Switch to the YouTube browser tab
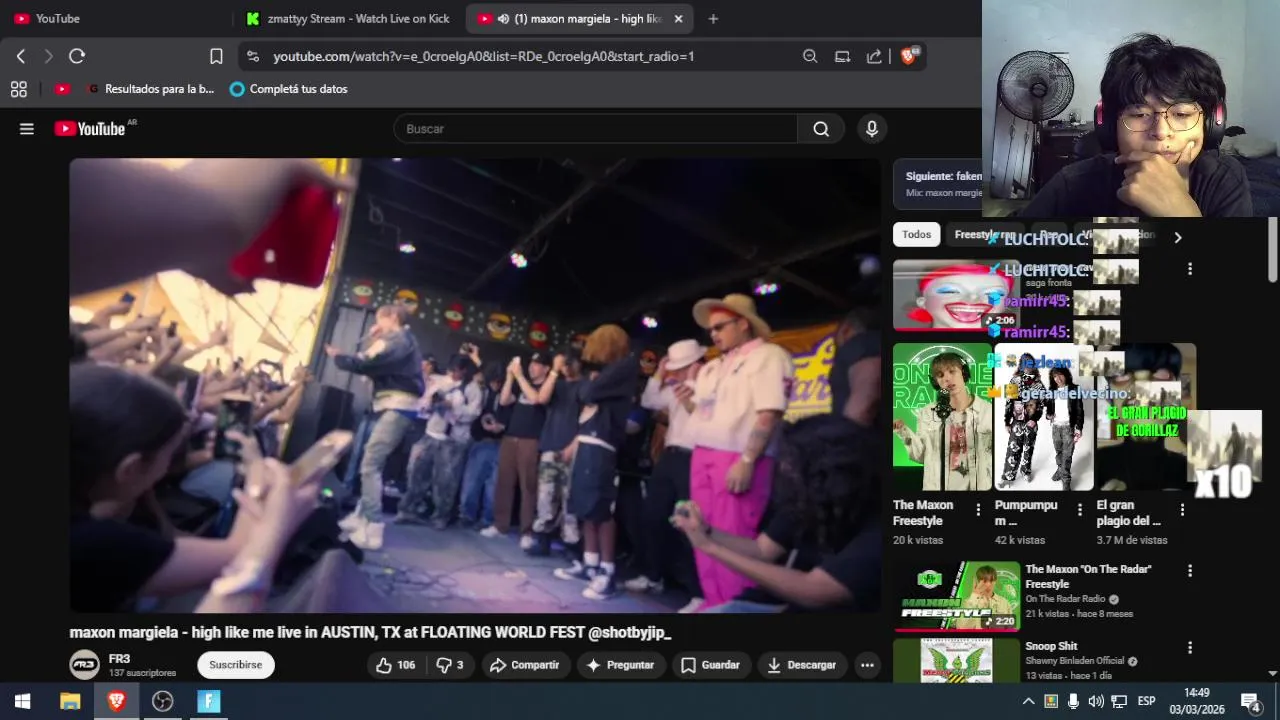 click(114, 18)
